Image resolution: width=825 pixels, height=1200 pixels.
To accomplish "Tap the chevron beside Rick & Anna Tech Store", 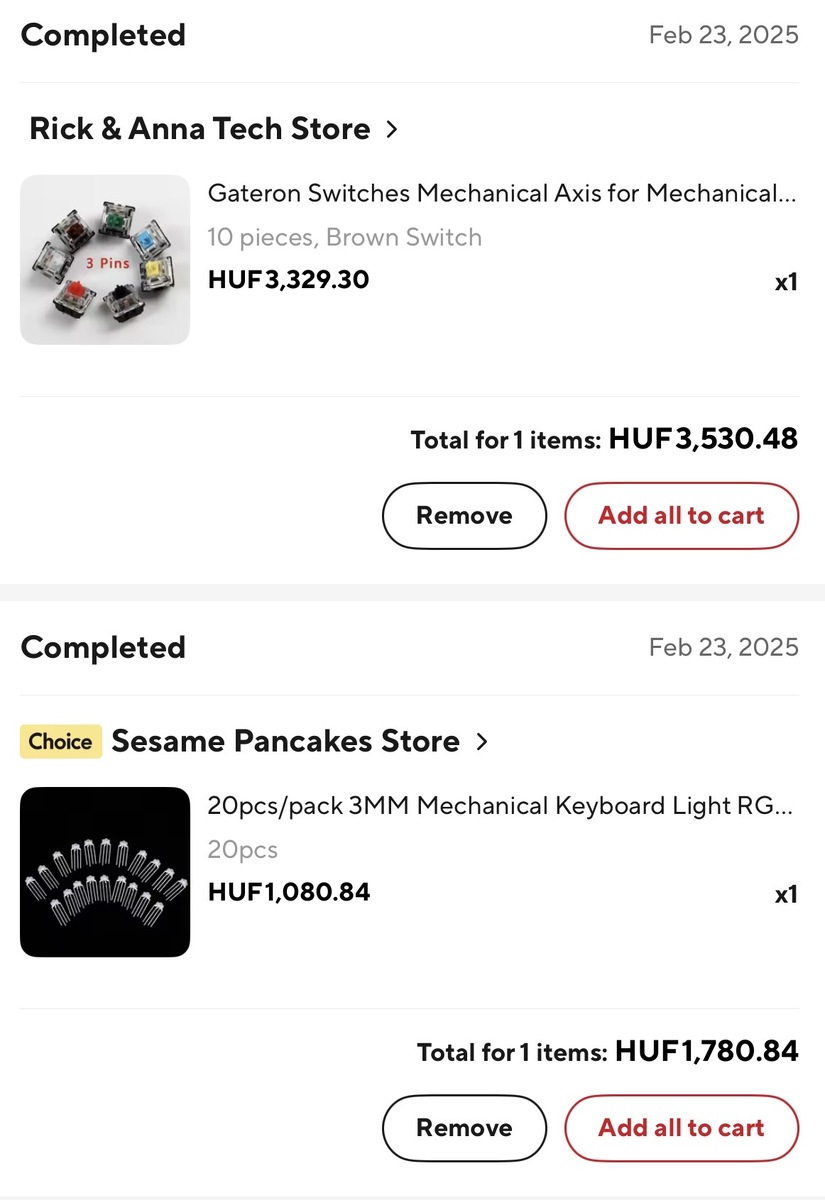I will 392,129.
